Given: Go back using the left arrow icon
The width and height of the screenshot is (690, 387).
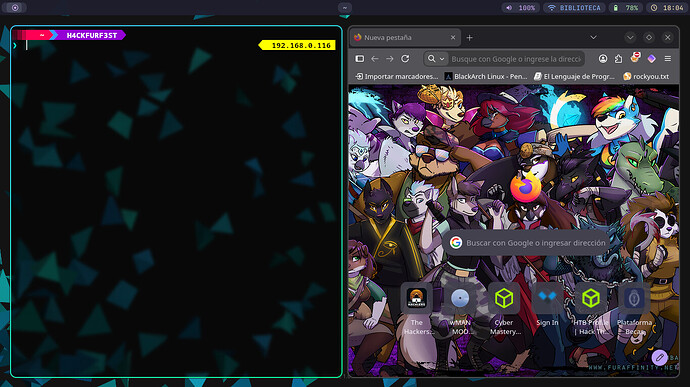Looking at the screenshot, I should pos(374,59).
